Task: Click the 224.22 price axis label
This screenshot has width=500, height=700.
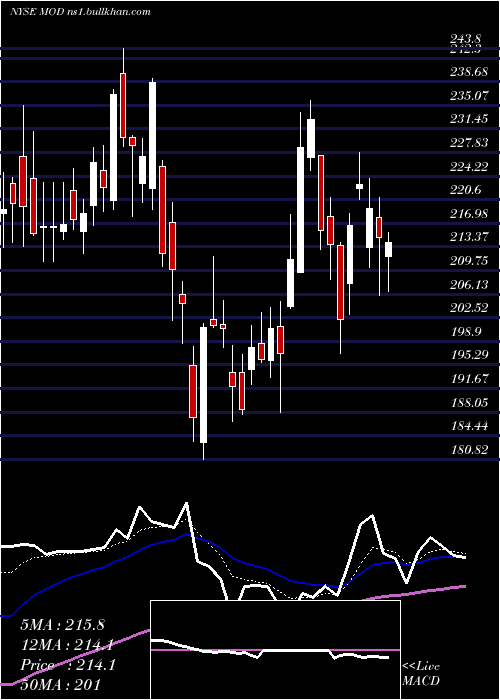Action: 469,167
